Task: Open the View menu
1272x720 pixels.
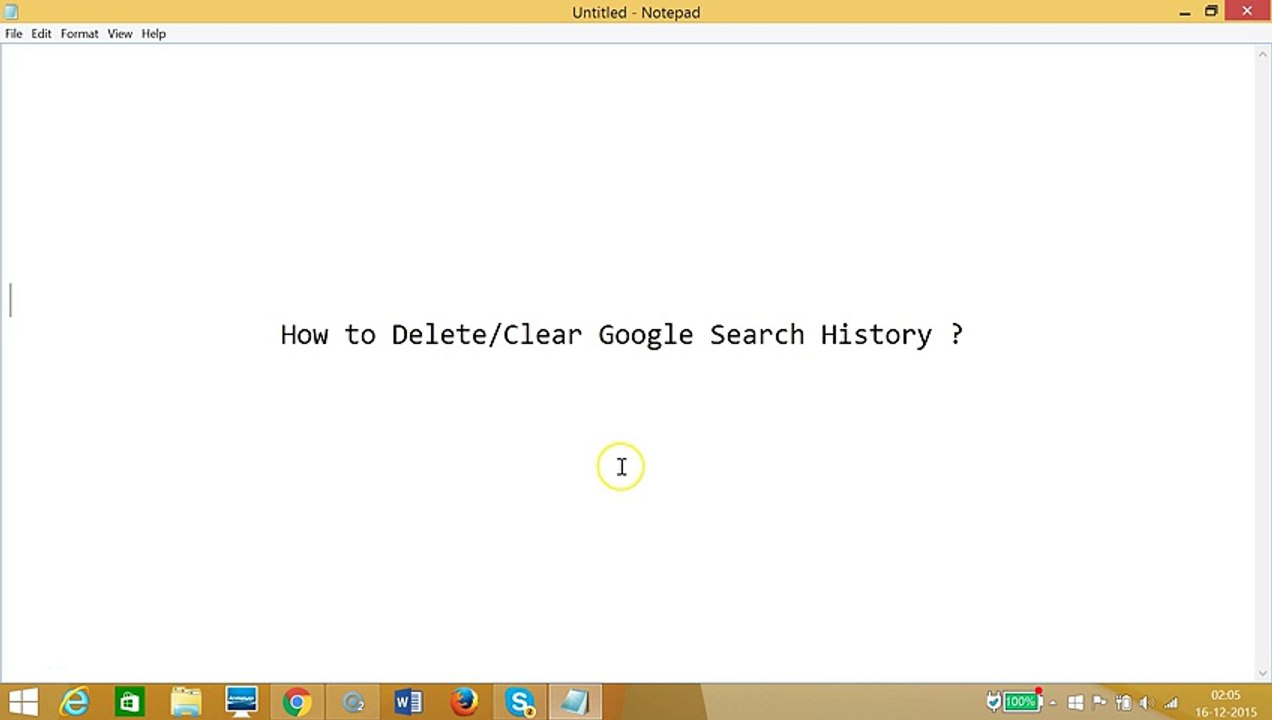Action: 120,33
